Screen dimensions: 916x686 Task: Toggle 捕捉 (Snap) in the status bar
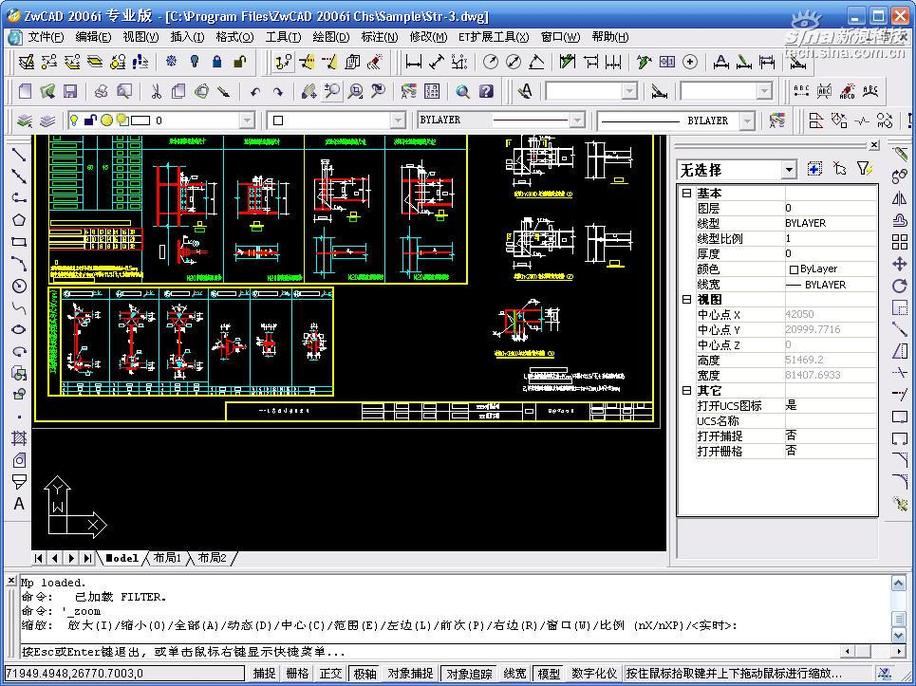(x=264, y=673)
